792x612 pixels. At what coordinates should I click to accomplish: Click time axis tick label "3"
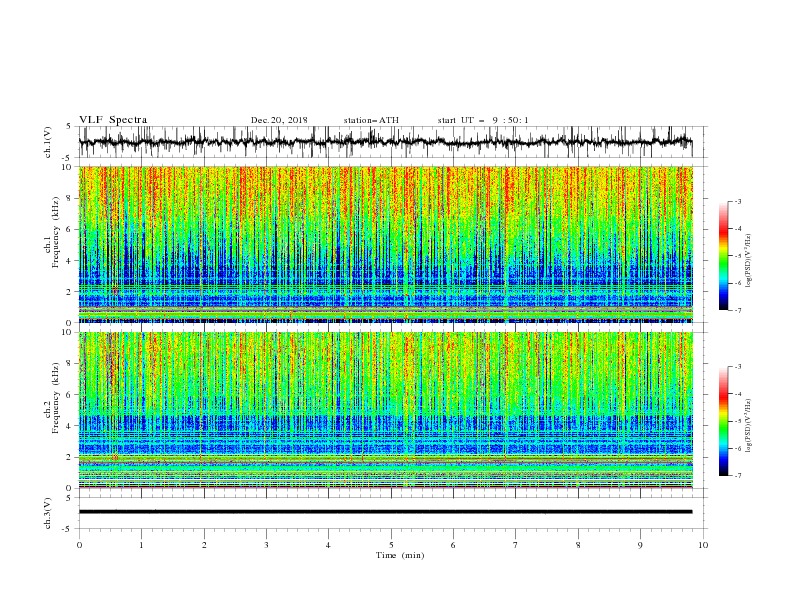click(x=266, y=545)
